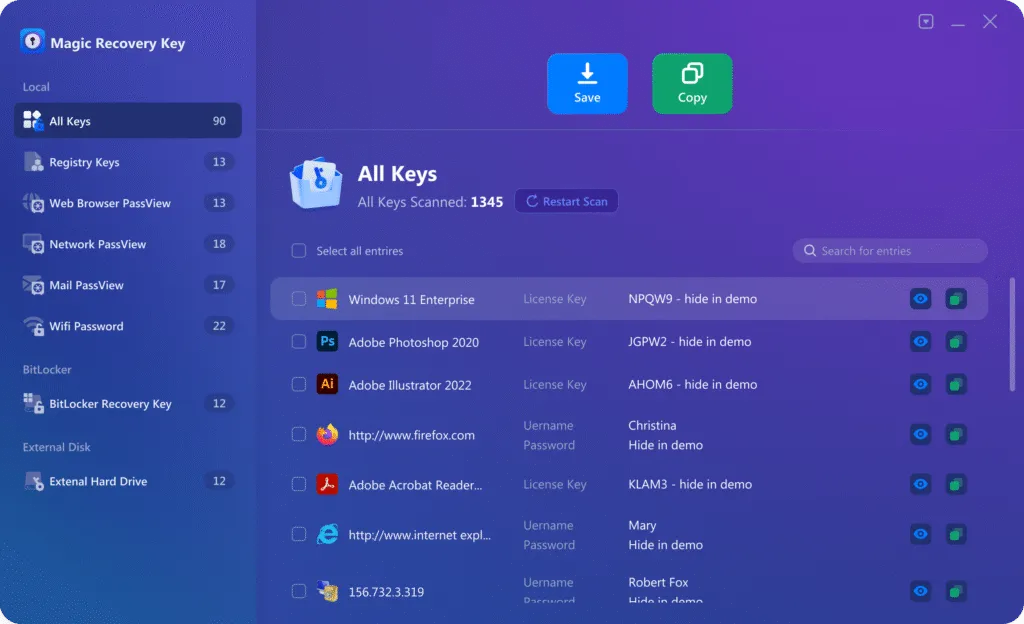Click the Windows 11 Enterprise logo icon
Screen dimensions: 1024x624
[327, 299]
